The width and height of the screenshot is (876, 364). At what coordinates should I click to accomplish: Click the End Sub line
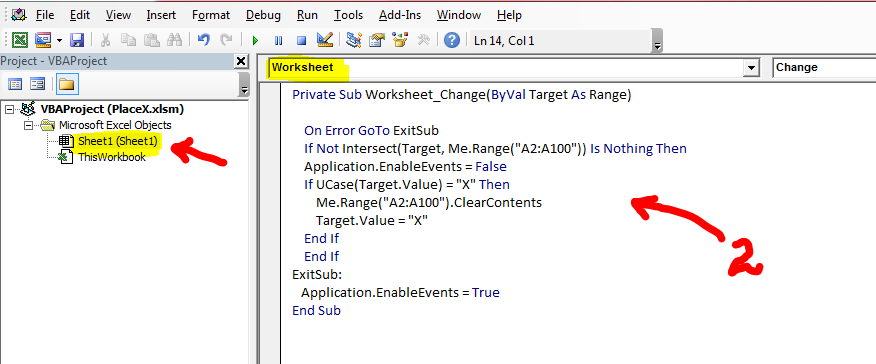[x=316, y=310]
